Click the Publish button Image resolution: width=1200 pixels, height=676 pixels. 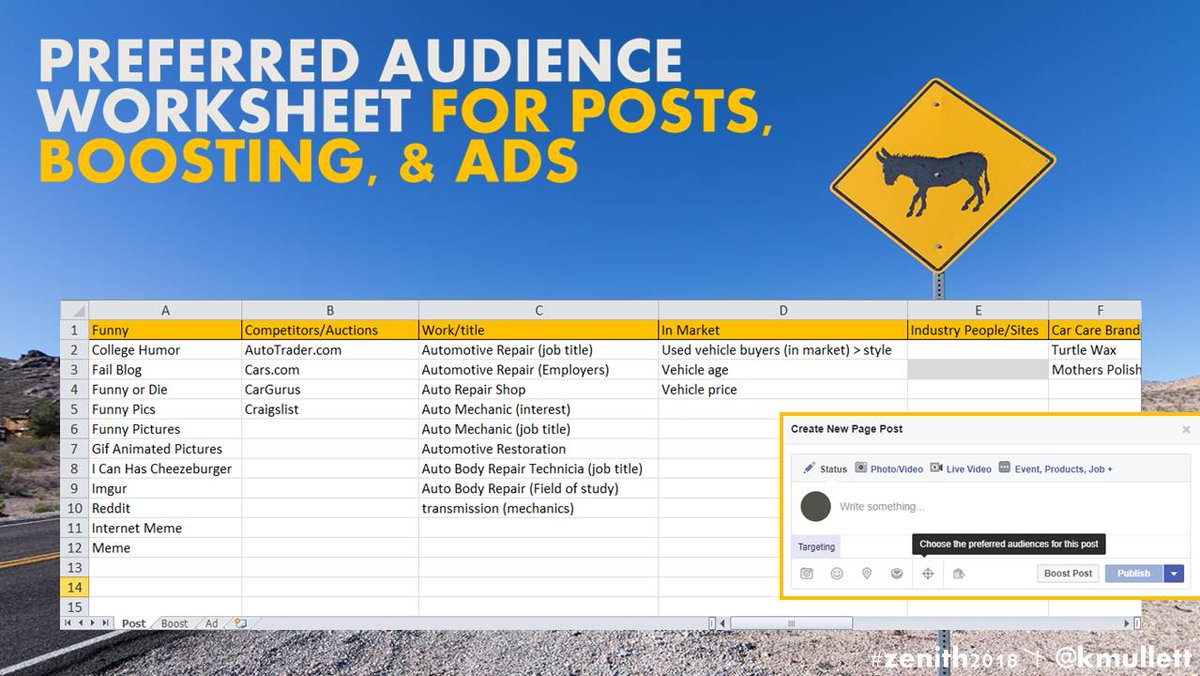pos(1134,573)
